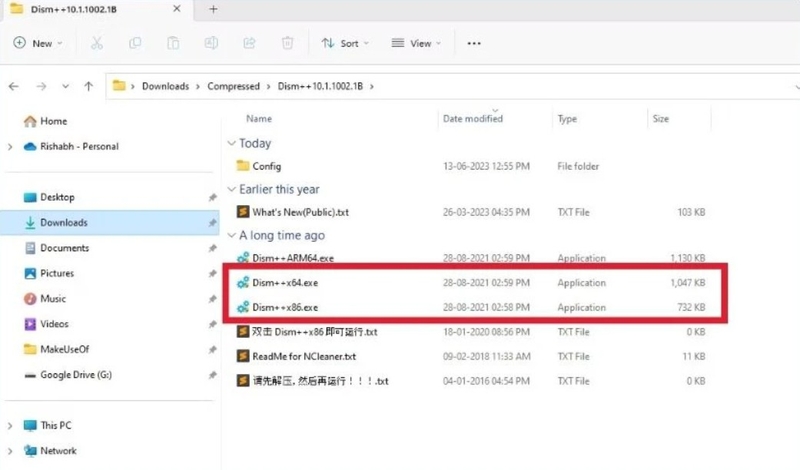Sort by the Name column header
Image resolution: width=800 pixels, height=470 pixels.
point(259,118)
